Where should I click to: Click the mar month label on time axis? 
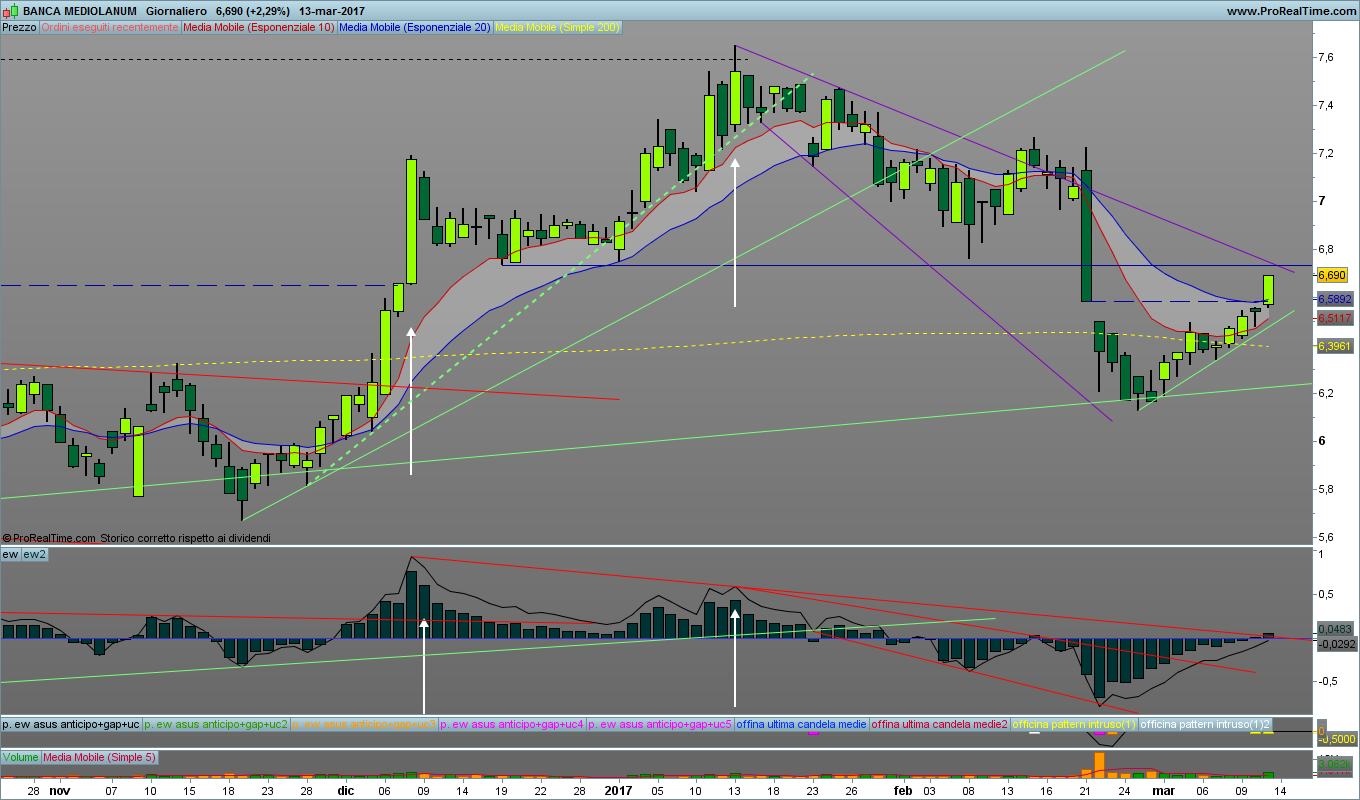1162,789
